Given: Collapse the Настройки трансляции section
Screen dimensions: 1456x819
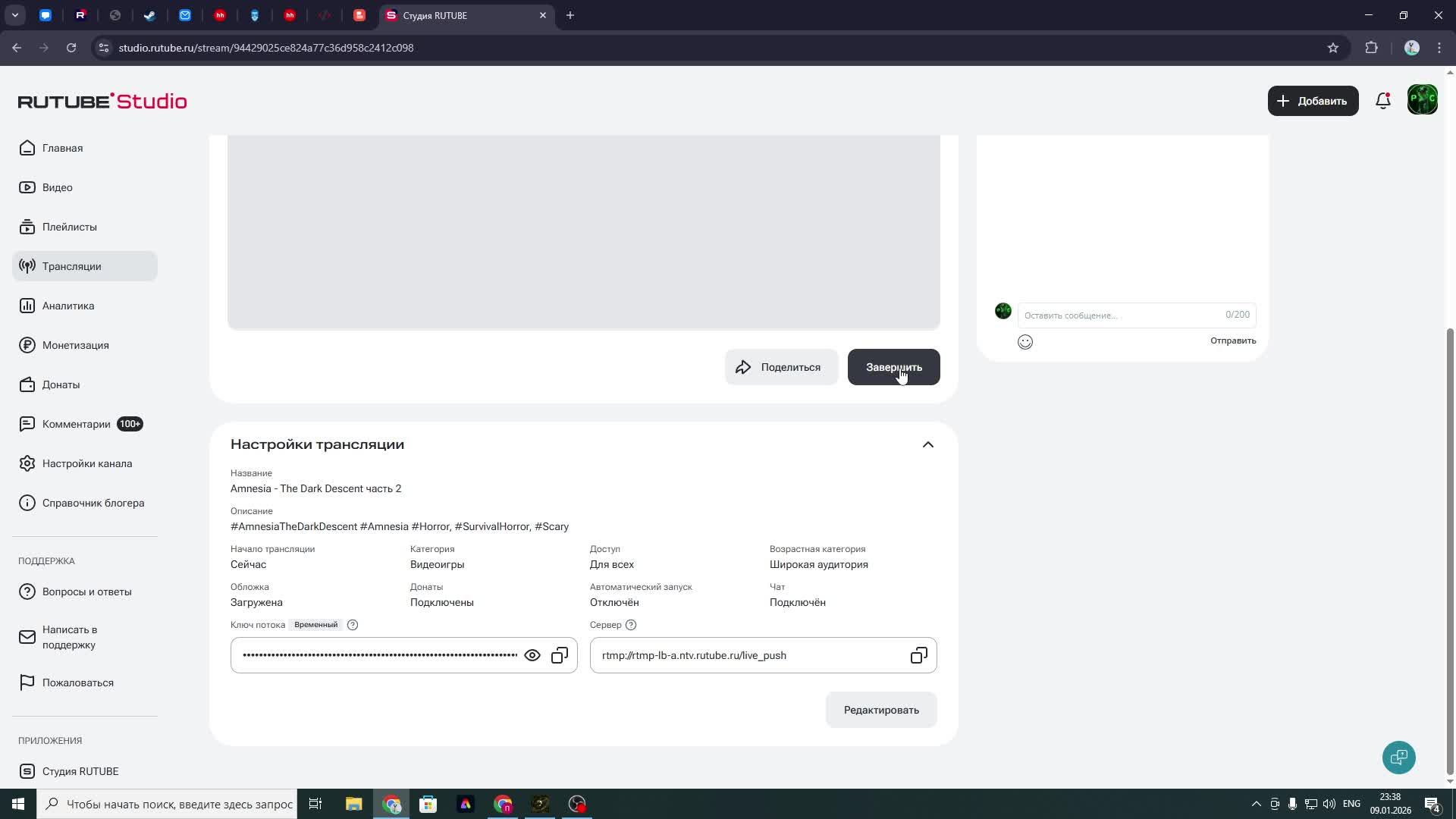Looking at the screenshot, I should [x=927, y=444].
